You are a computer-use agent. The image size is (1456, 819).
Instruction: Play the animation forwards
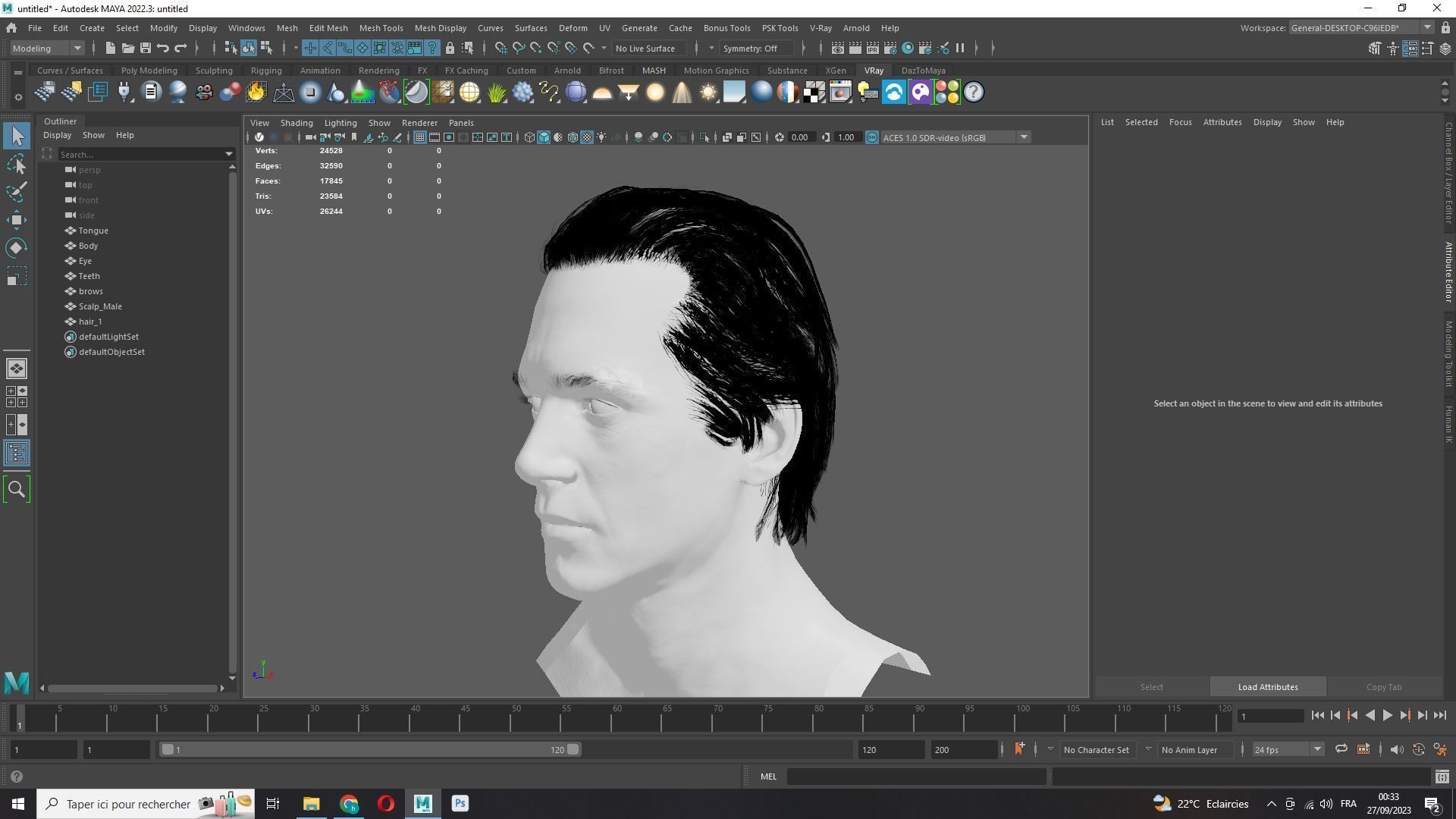pos(1387,716)
